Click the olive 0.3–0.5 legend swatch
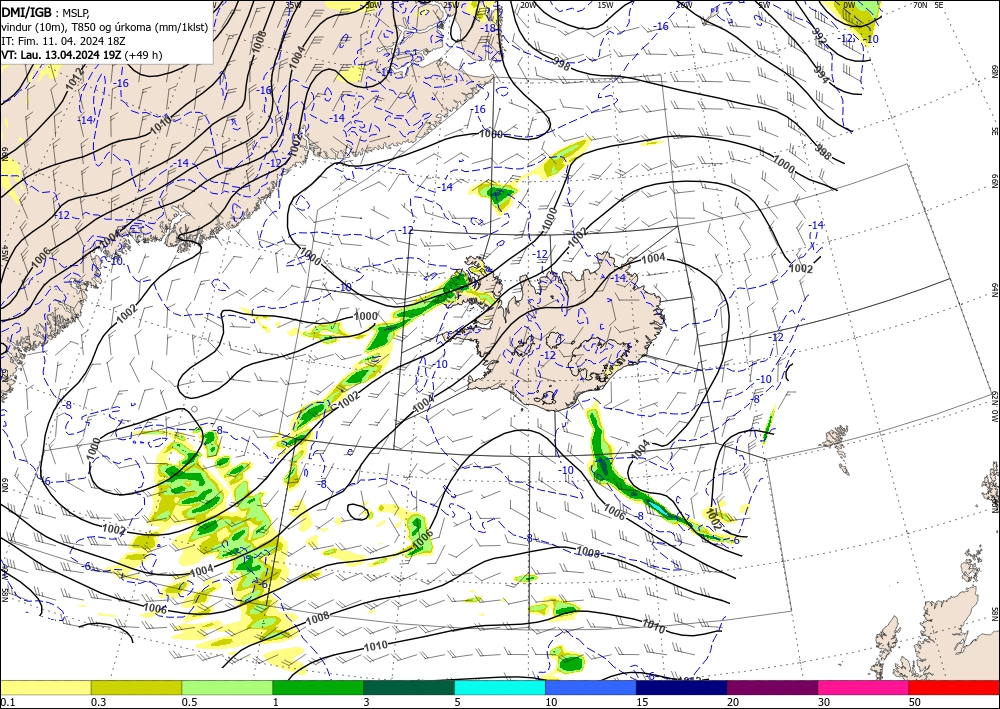The image size is (1000, 709). point(136,687)
